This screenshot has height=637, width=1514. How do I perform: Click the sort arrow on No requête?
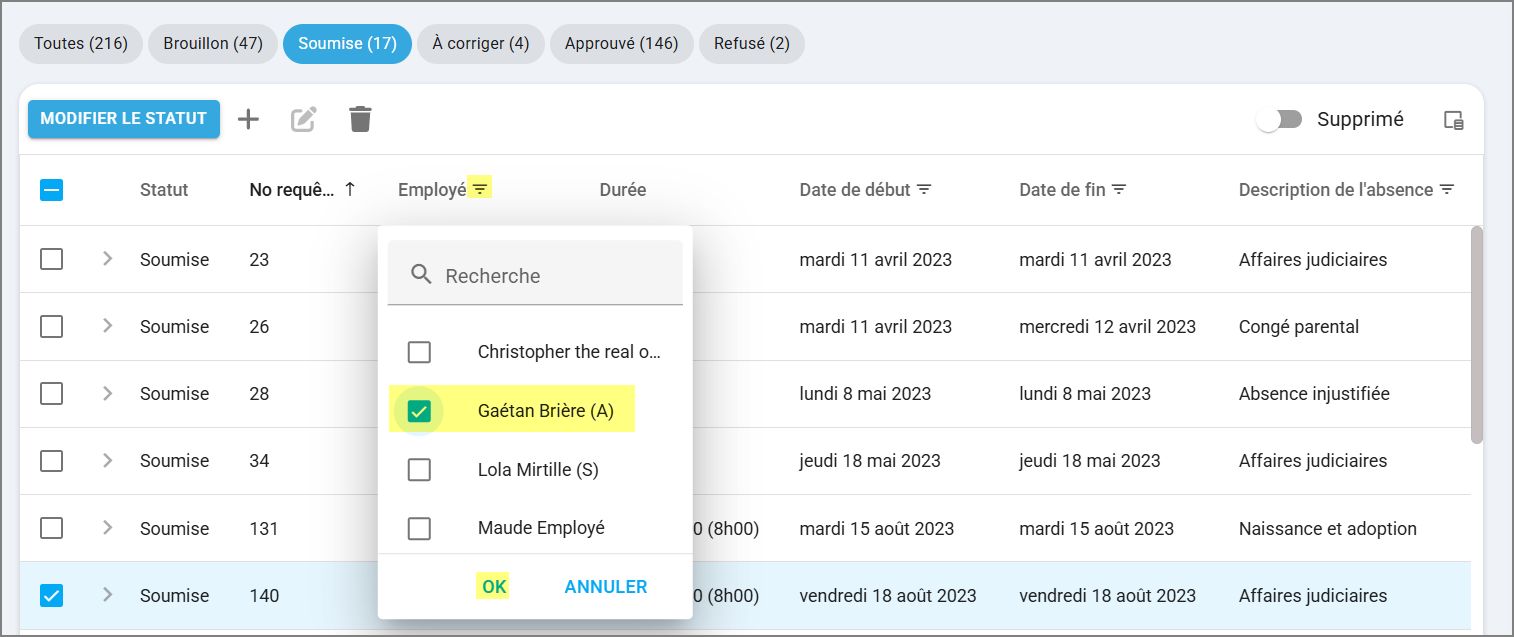pos(349,189)
